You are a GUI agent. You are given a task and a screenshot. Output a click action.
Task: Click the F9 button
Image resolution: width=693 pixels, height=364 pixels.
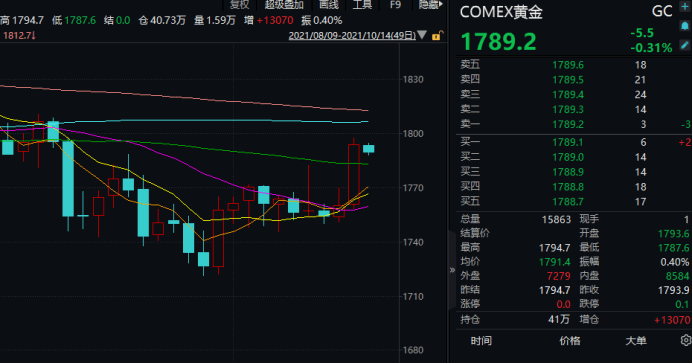395,5
